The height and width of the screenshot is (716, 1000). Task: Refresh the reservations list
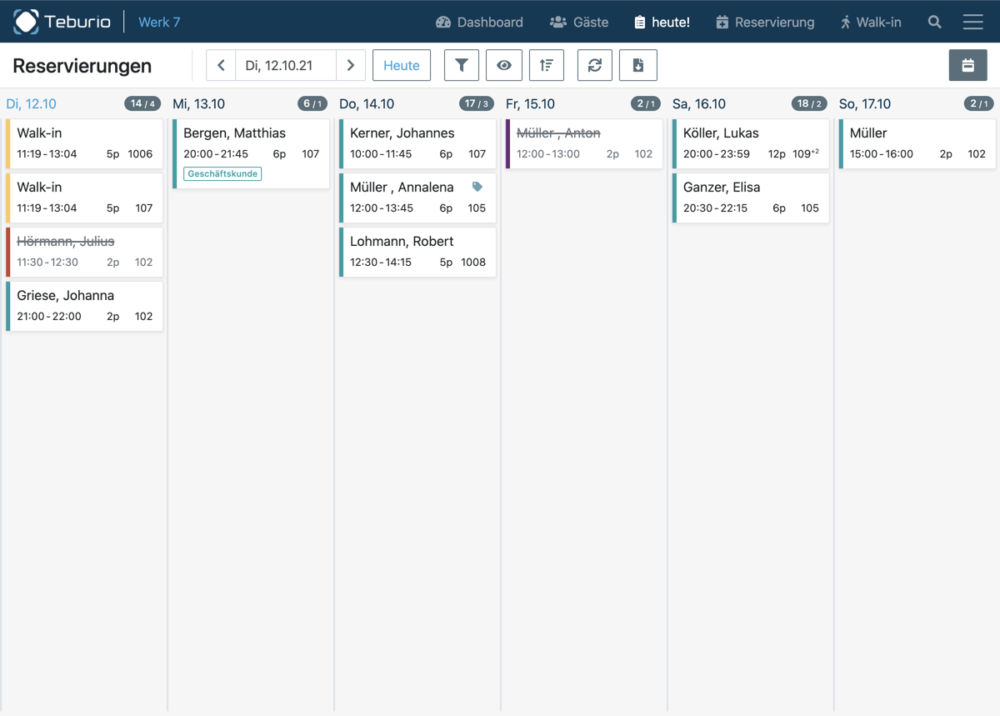pyautogui.click(x=594, y=66)
